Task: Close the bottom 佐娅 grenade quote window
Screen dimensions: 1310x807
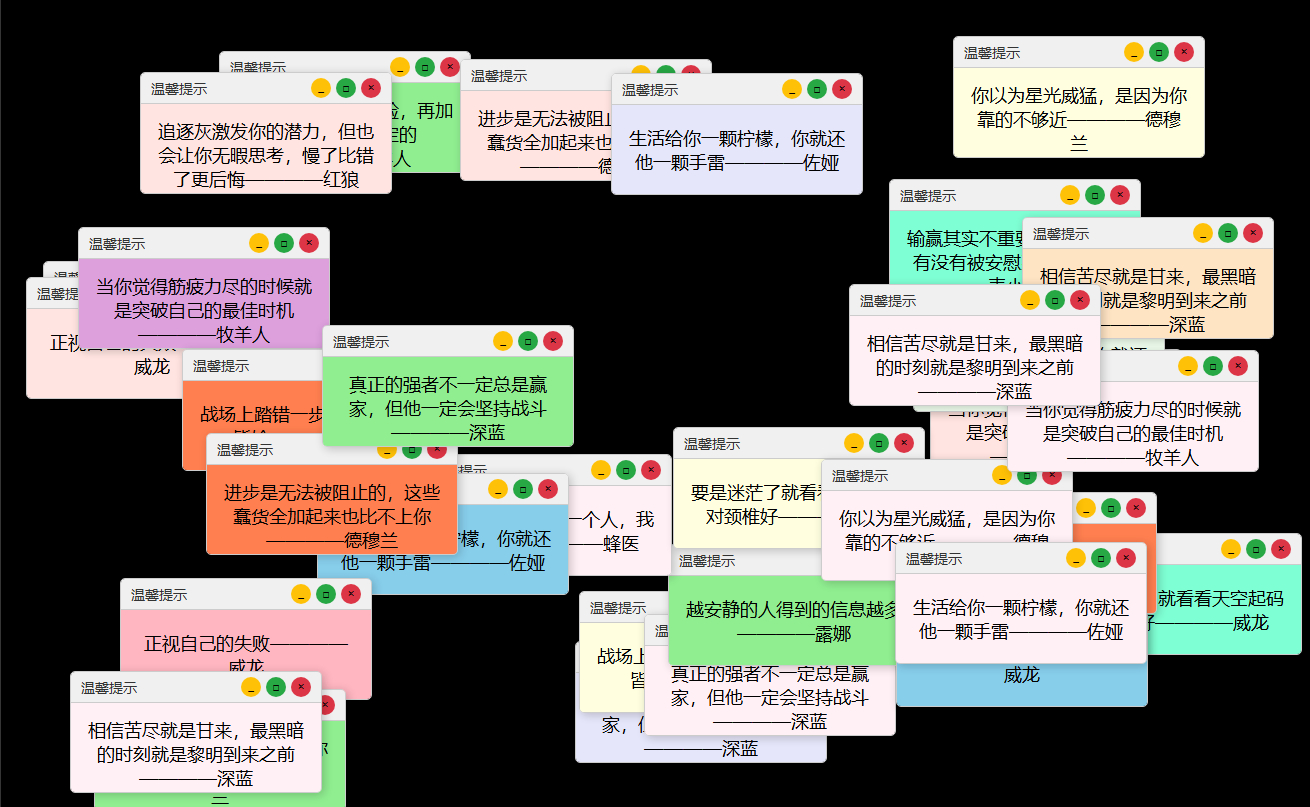Action: point(1128,559)
